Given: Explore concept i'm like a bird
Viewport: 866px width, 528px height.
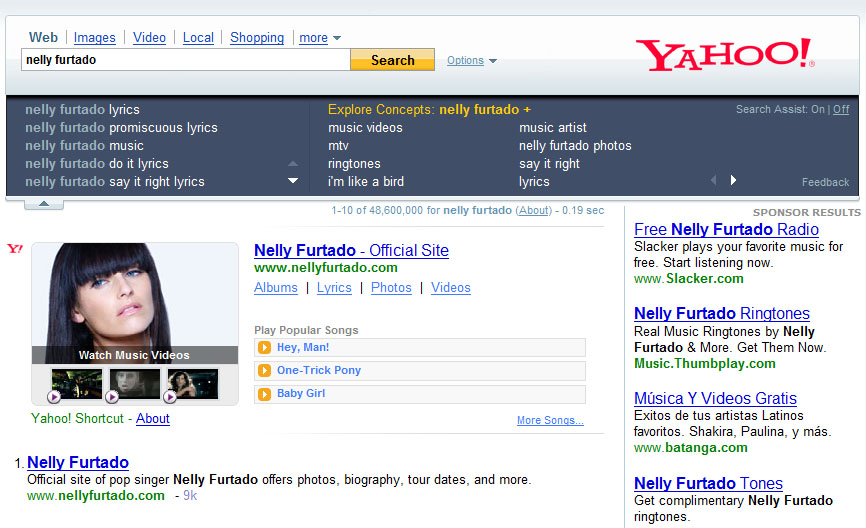Looking at the screenshot, I should 366,182.
